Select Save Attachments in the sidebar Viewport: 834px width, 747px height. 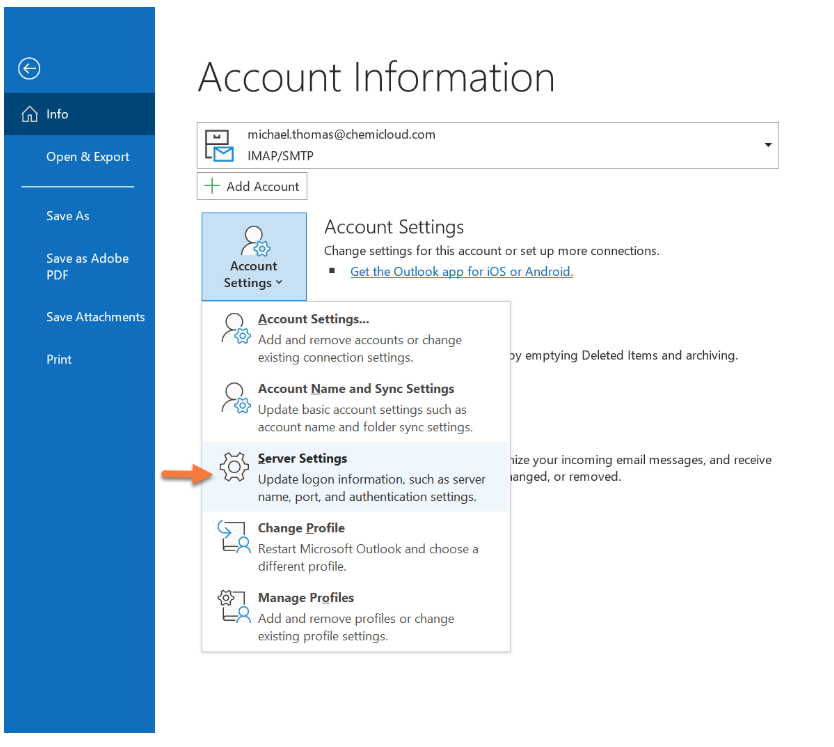[95, 316]
